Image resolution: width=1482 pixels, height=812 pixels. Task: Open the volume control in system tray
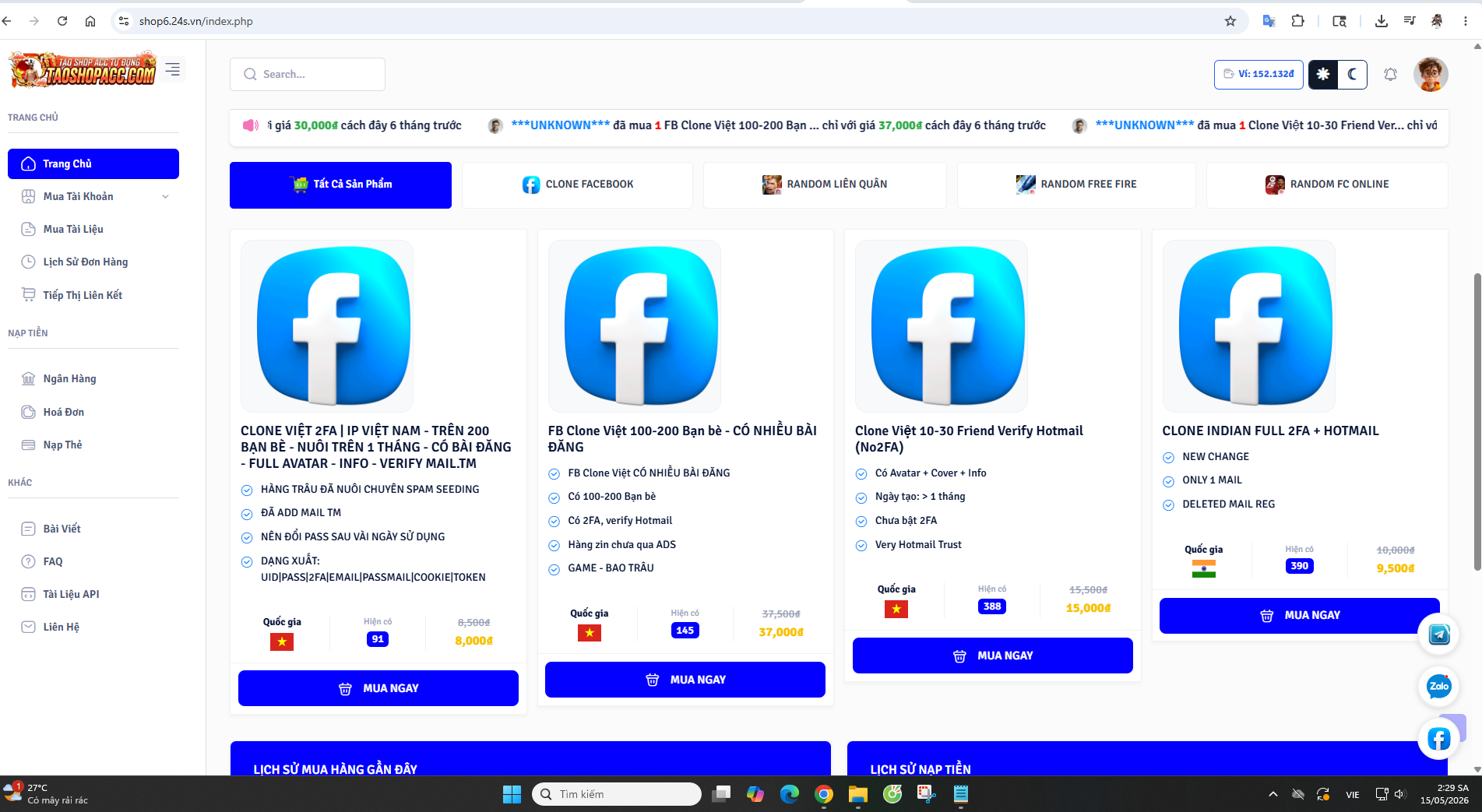click(1399, 794)
